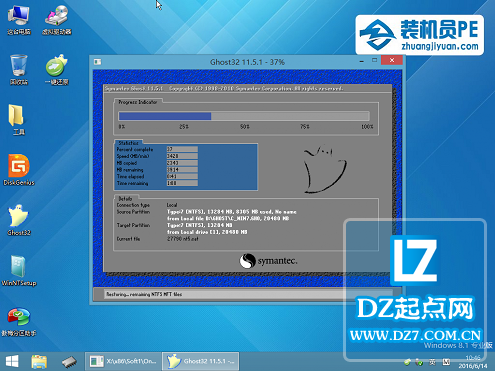
Task: Launch WinNTSetup from the desktop
Action: (19, 270)
